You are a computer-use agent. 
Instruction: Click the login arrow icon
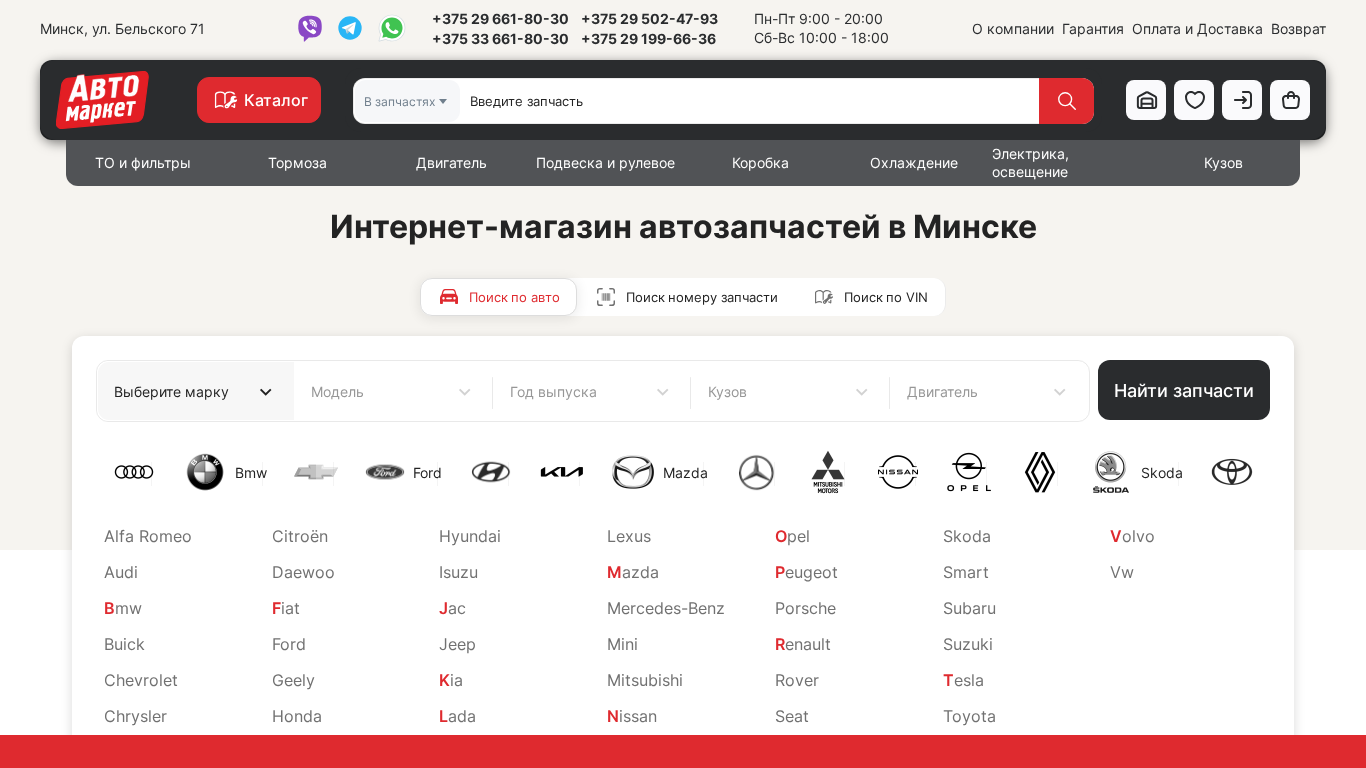point(1242,100)
